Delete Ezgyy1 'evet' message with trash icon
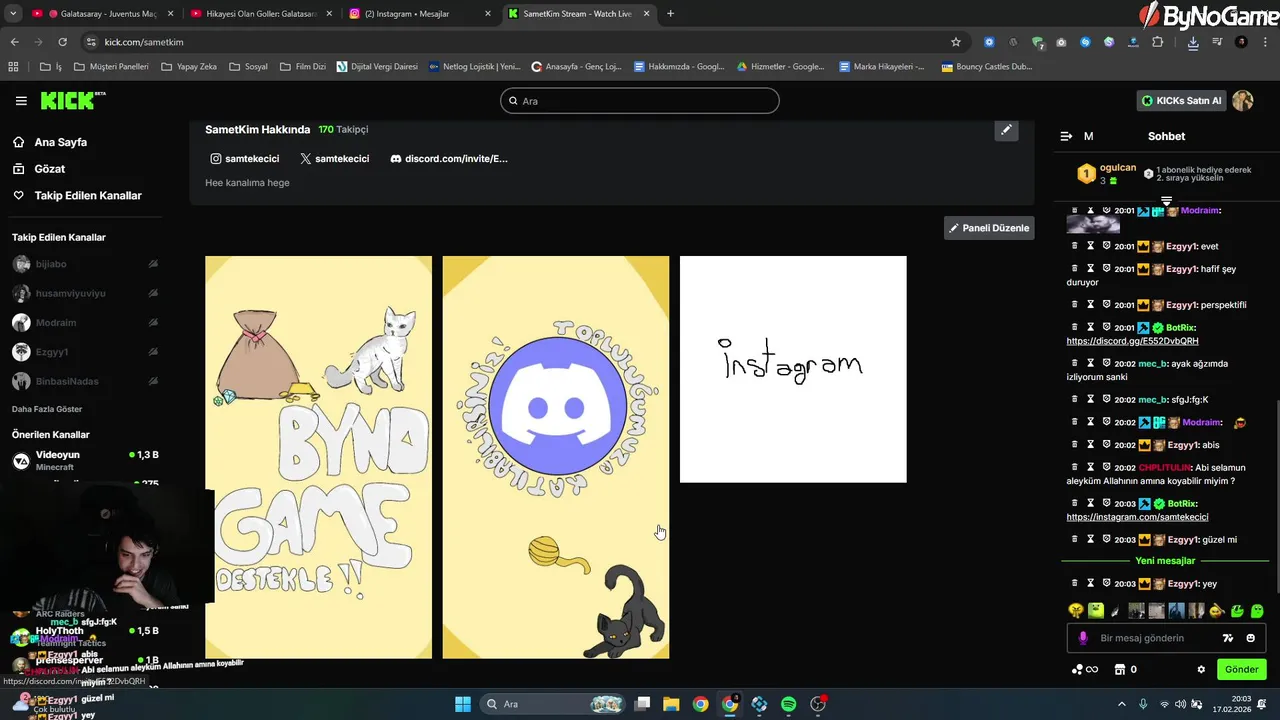1280x720 pixels. pos(1075,246)
